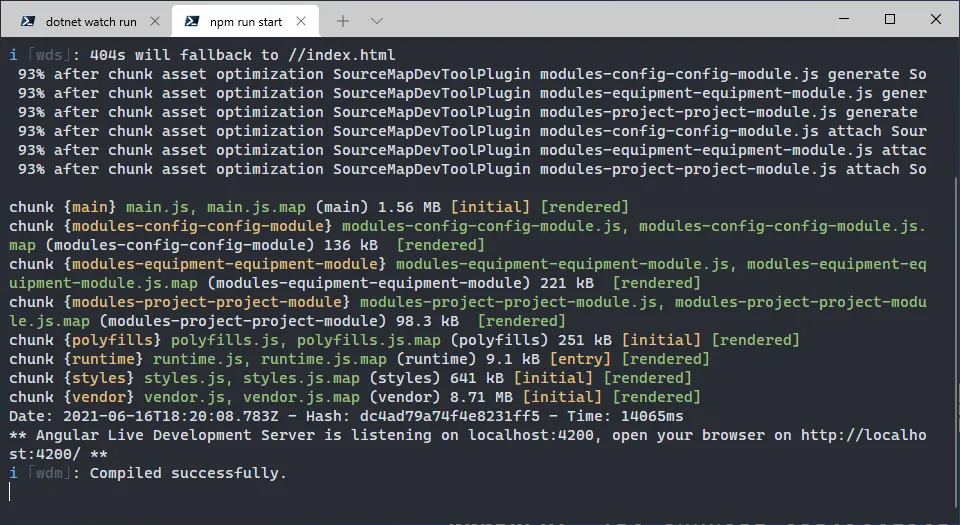Expand the new tab profile dropdown chevron
This screenshot has width=960, height=525.
[x=377, y=21]
